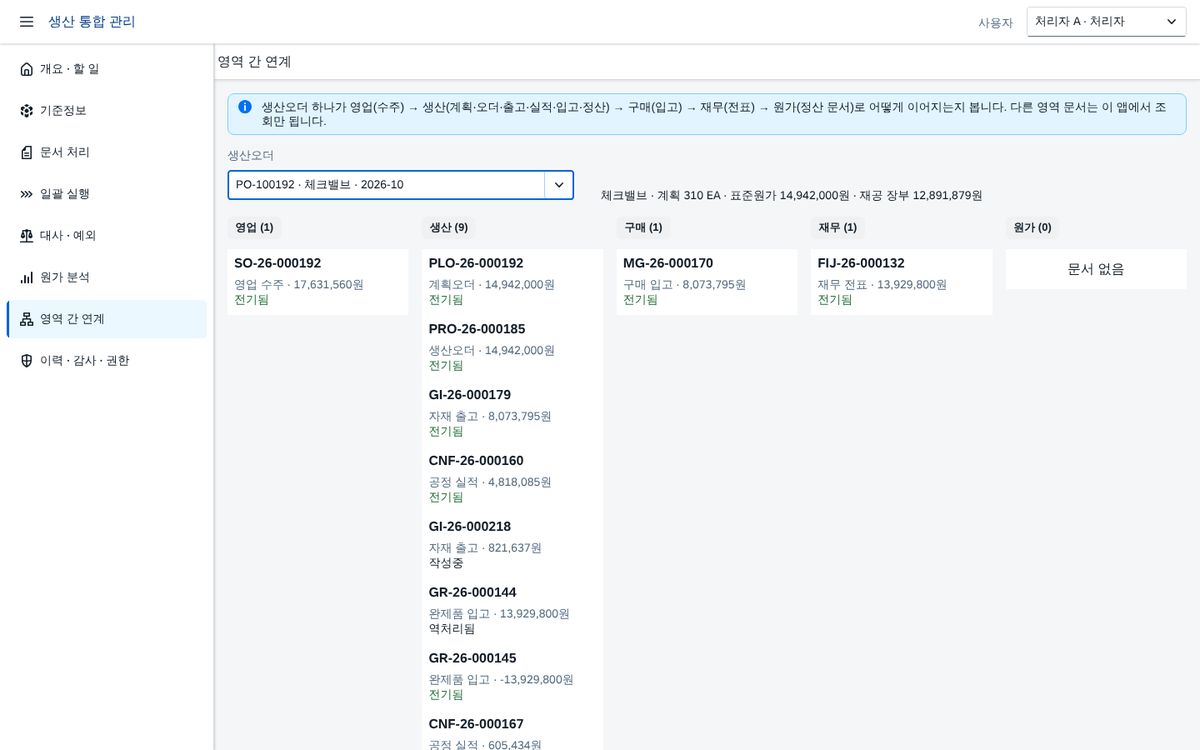
Task: Click the home icon beside 개요 · 할 일
Action: [27, 69]
